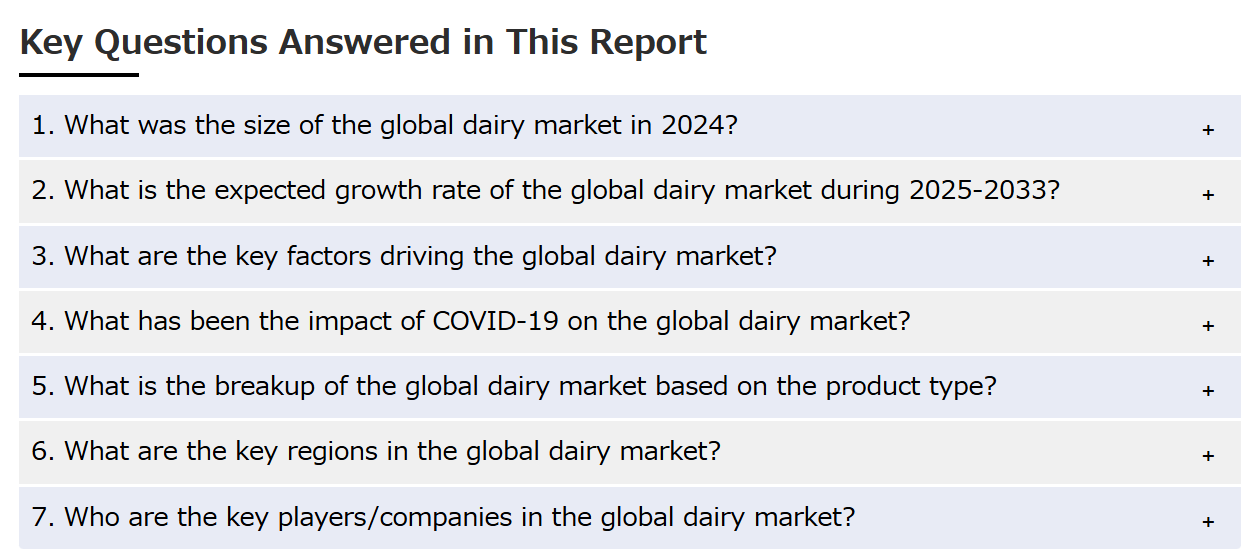Open 'breakup based on the product type' question
The height and width of the screenshot is (555, 1248).
pyautogui.click(x=514, y=386)
